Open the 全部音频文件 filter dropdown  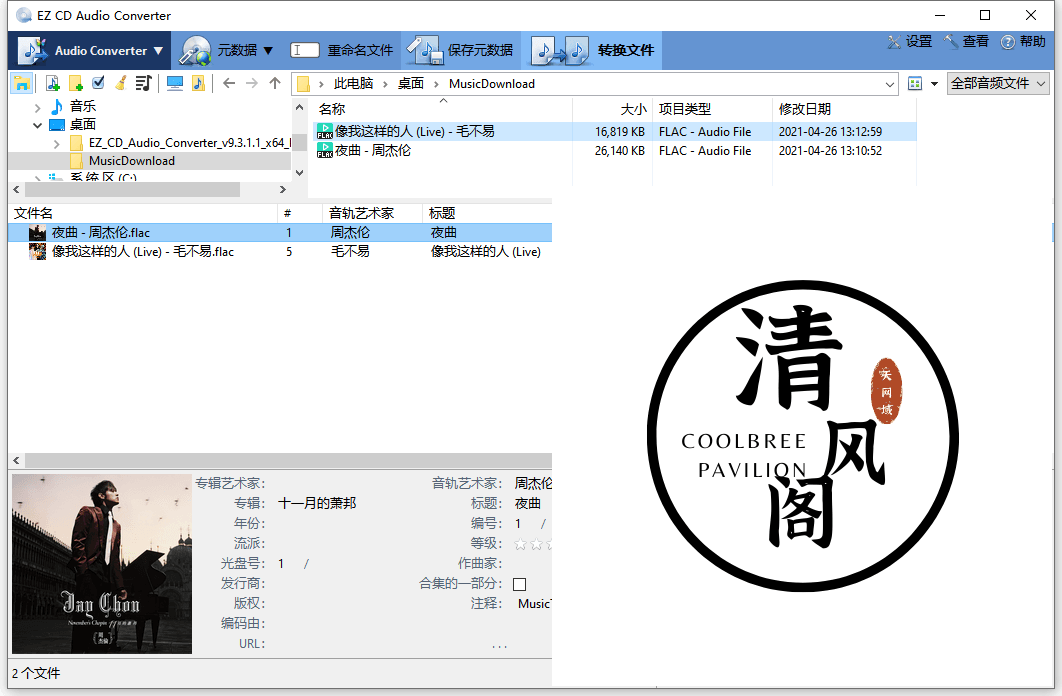[998, 83]
